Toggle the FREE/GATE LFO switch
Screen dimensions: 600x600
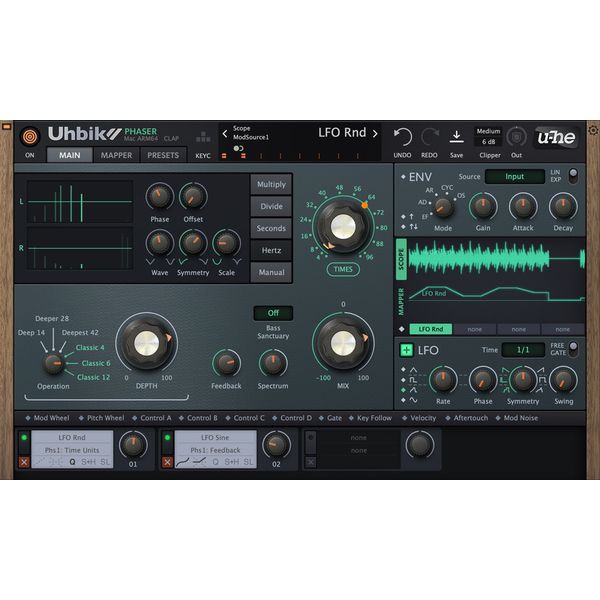click(x=573, y=349)
